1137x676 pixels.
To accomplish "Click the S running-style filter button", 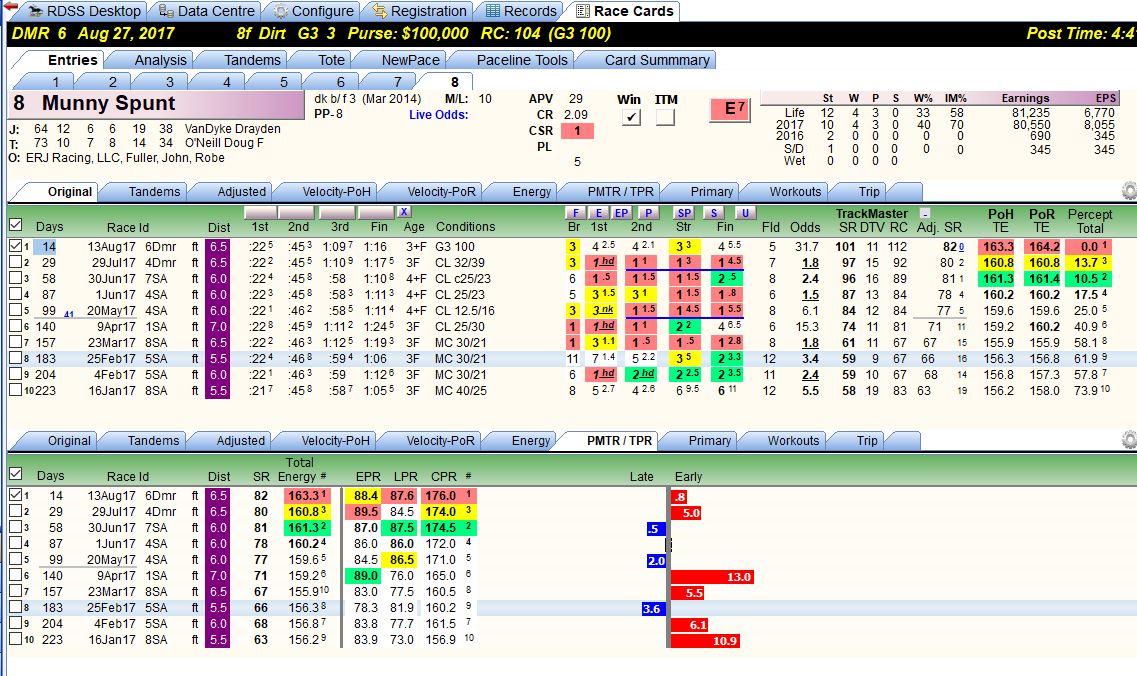I will pyautogui.click(x=714, y=213).
